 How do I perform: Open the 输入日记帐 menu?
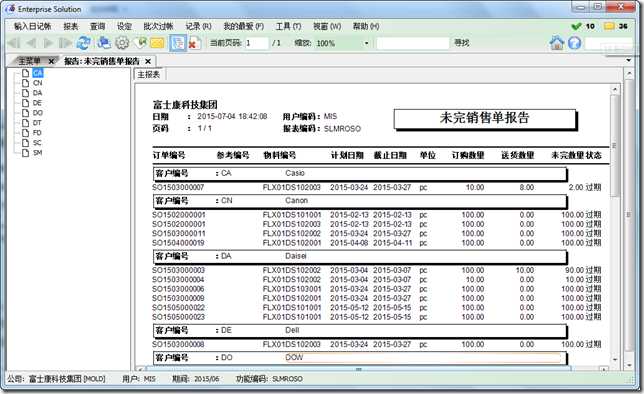pos(32,26)
